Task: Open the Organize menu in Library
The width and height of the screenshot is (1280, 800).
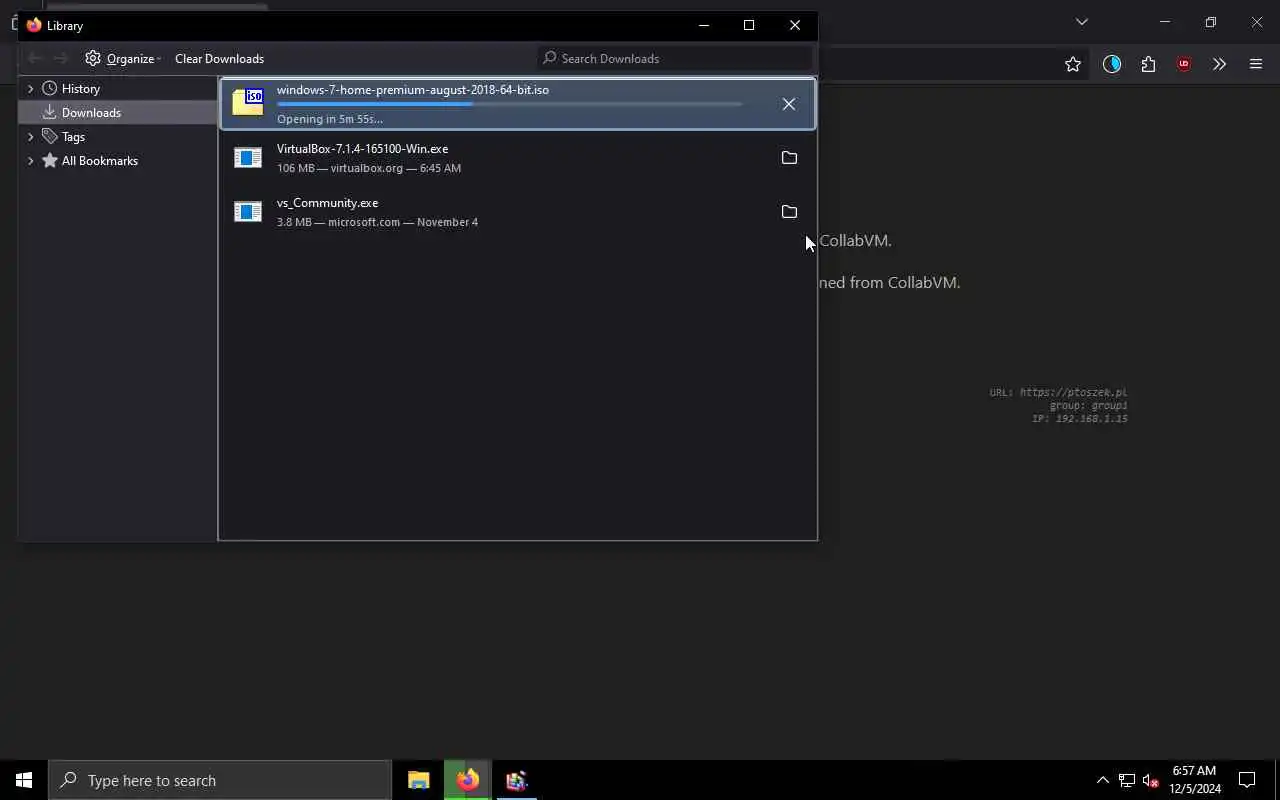Action: pos(123,58)
